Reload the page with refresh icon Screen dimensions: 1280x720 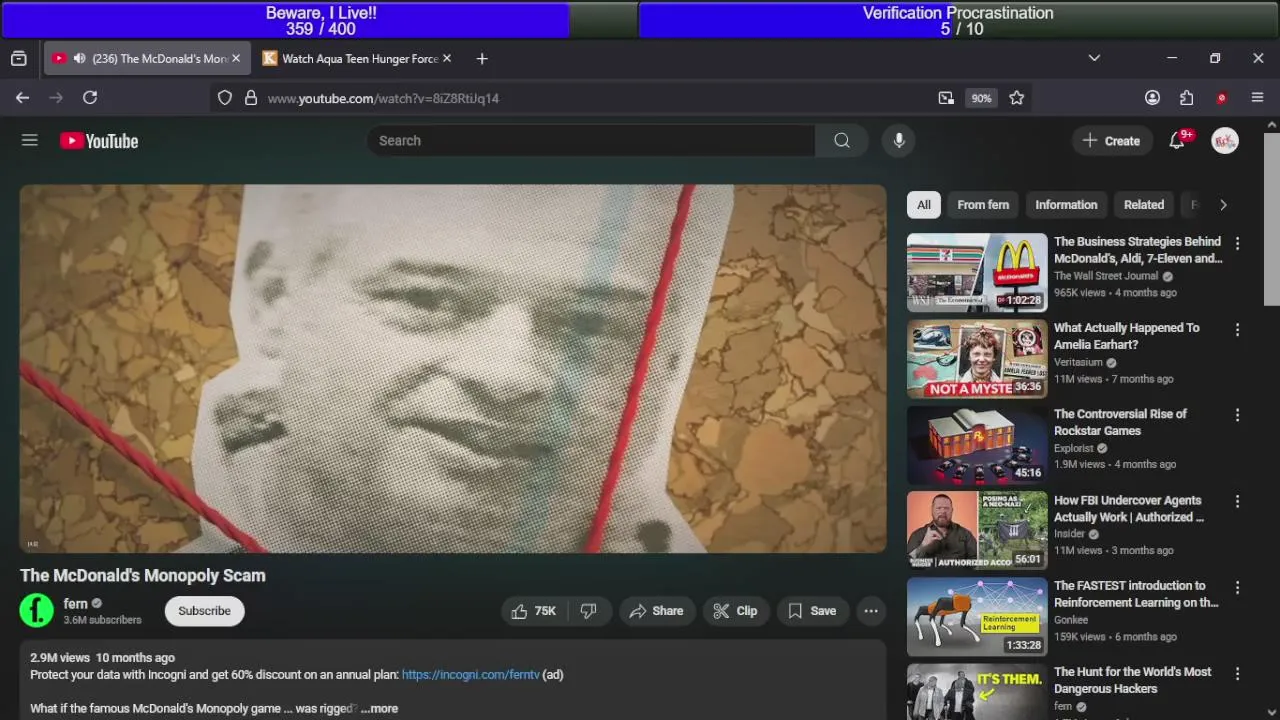pos(90,98)
